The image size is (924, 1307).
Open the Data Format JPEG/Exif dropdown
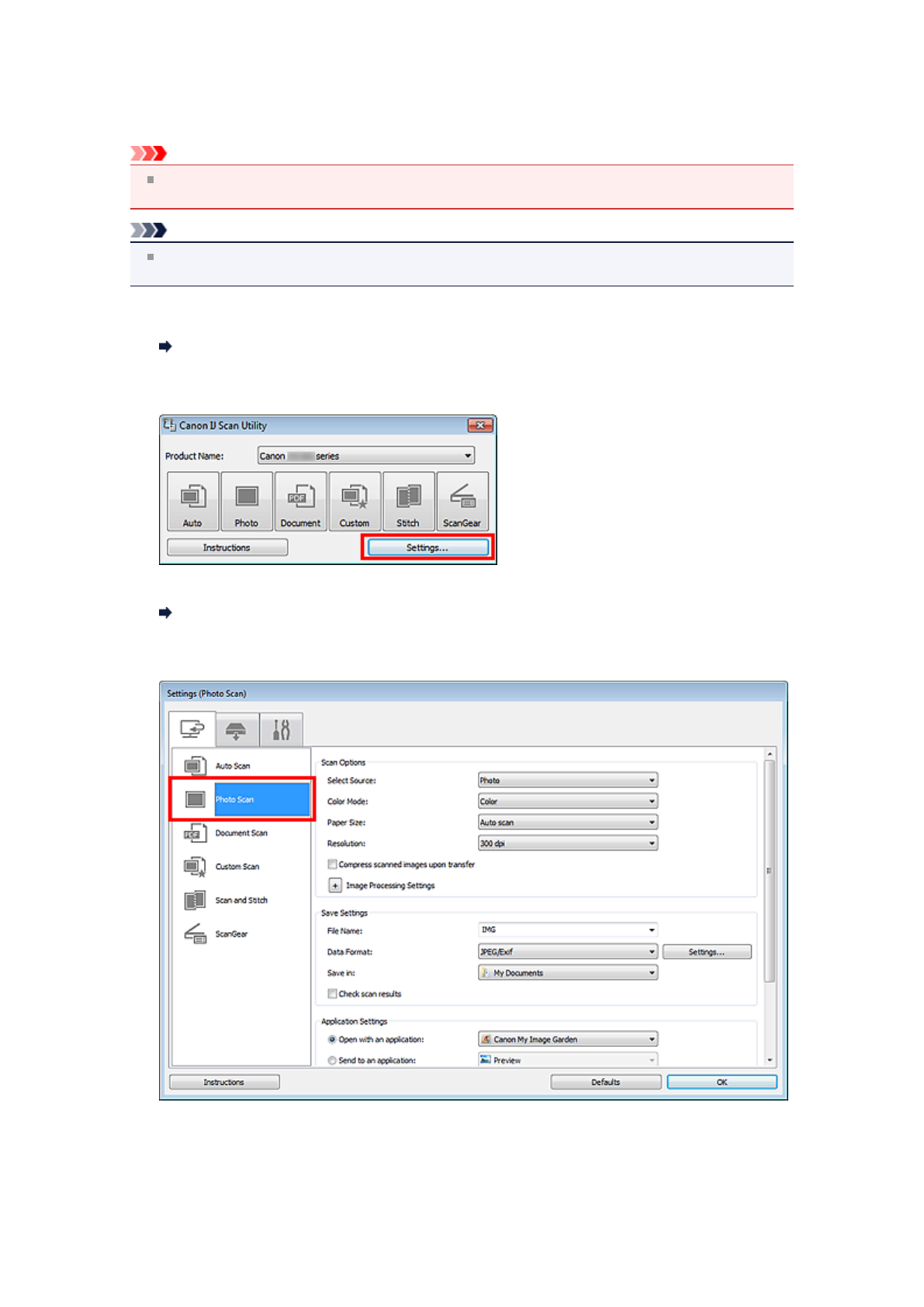click(568, 952)
